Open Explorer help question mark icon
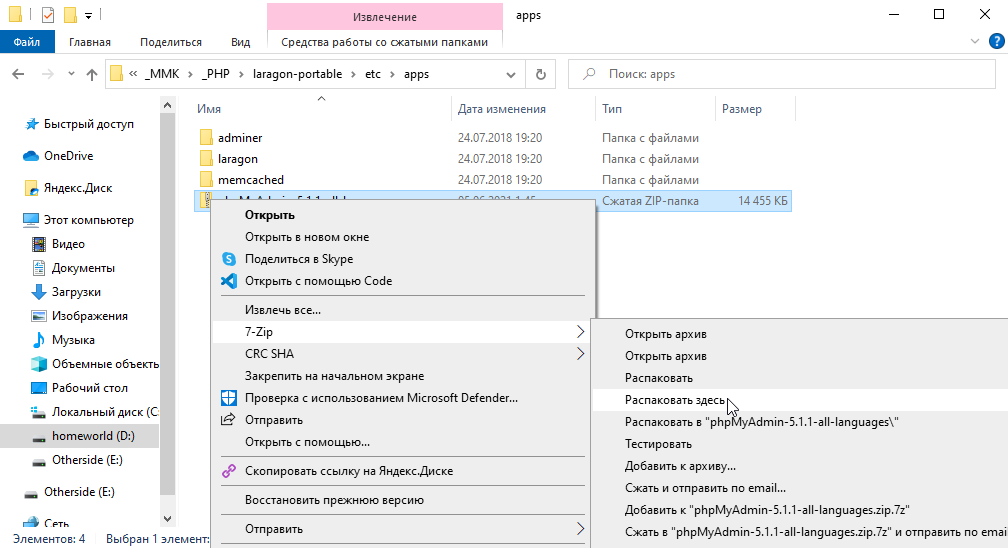 pos(996,42)
